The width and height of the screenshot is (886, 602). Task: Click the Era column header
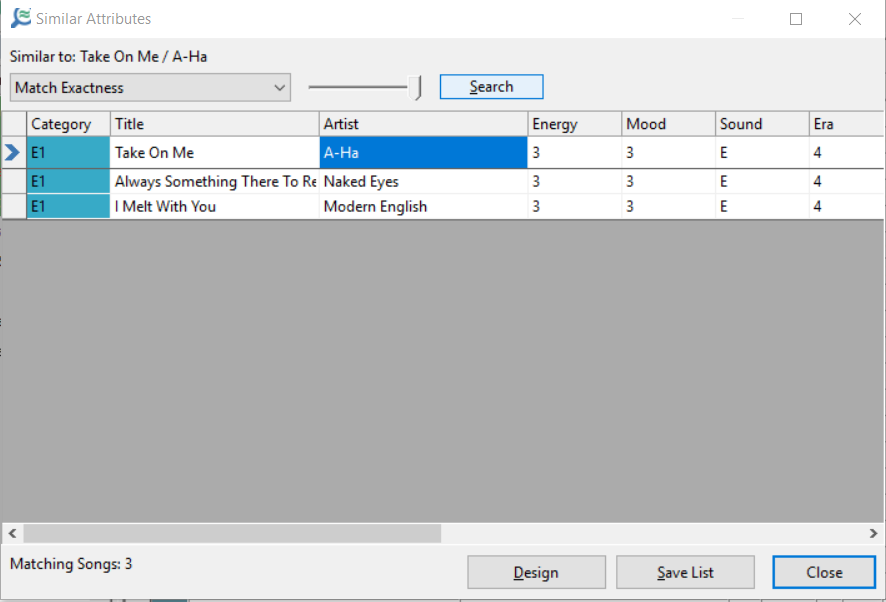[846, 124]
